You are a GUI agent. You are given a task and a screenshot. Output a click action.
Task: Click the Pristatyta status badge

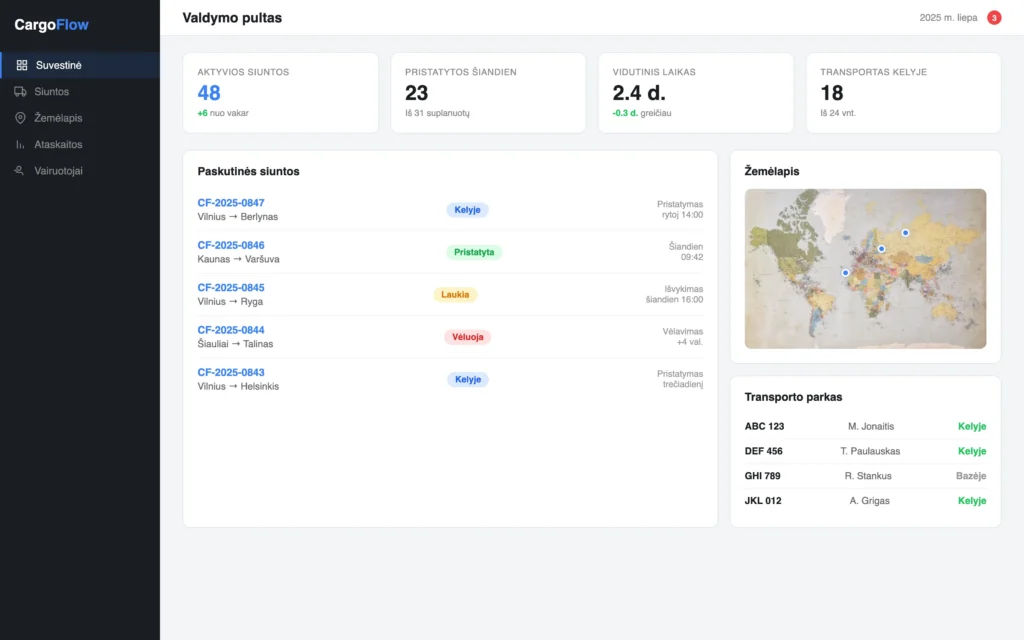point(474,252)
